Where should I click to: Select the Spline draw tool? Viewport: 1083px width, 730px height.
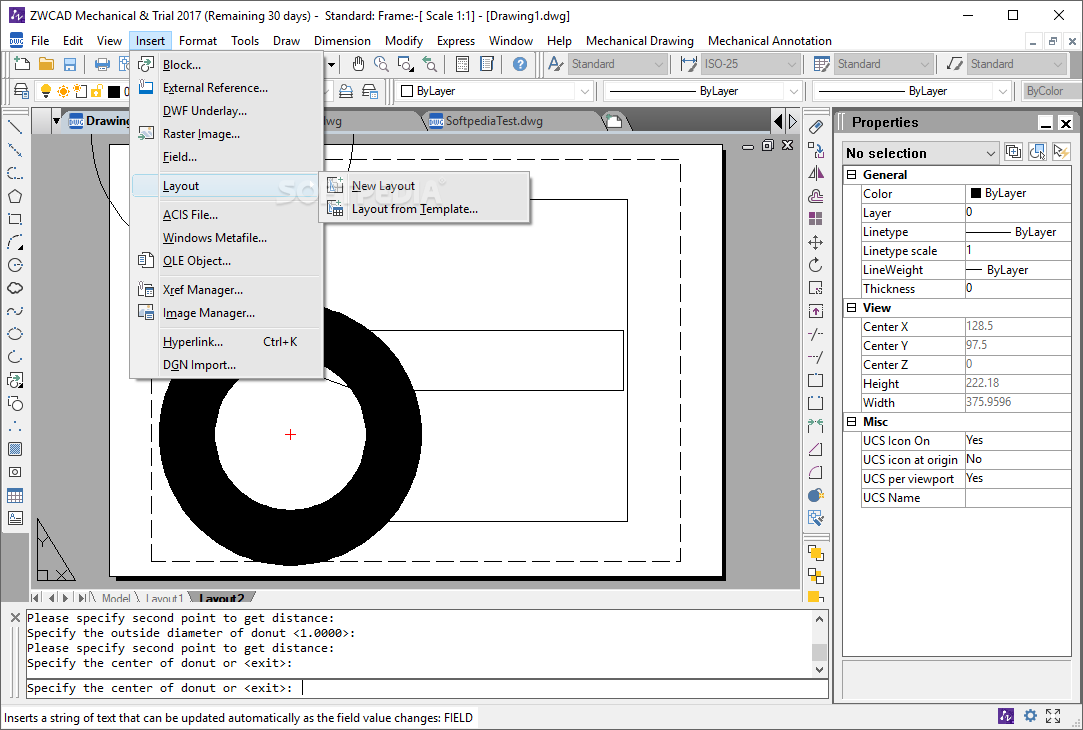pyautogui.click(x=15, y=311)
